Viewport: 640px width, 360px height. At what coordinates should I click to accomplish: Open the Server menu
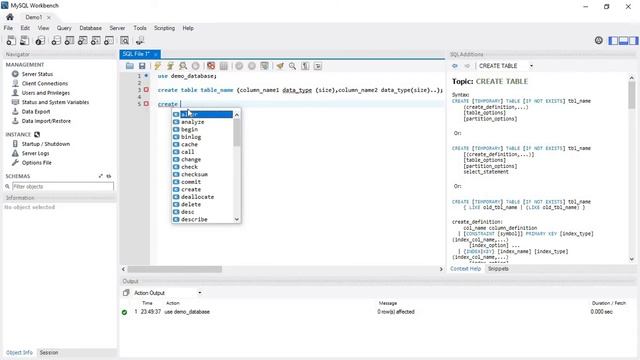tap(117, 28)
